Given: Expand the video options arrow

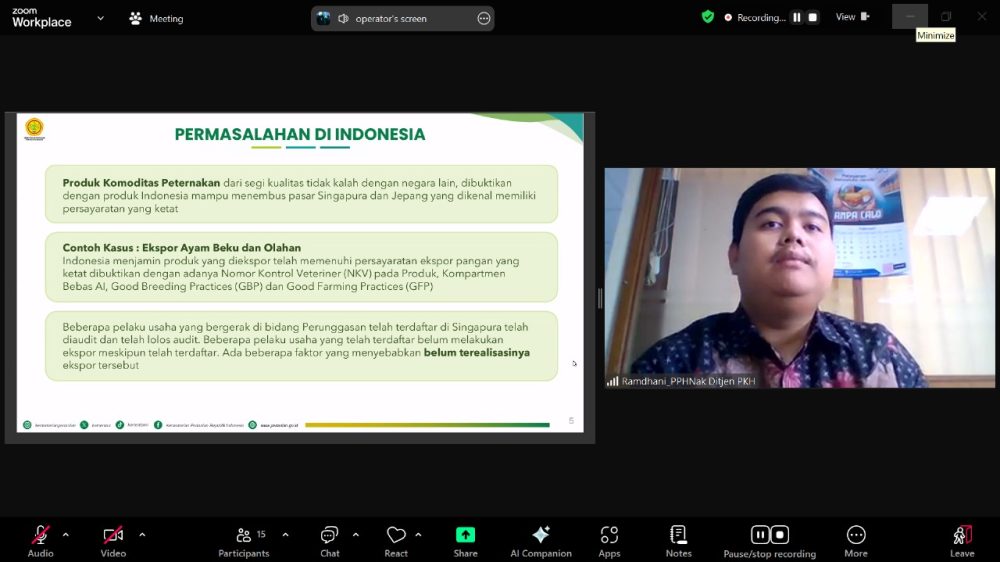Looking at the screenshot, I should pos(142,535).
